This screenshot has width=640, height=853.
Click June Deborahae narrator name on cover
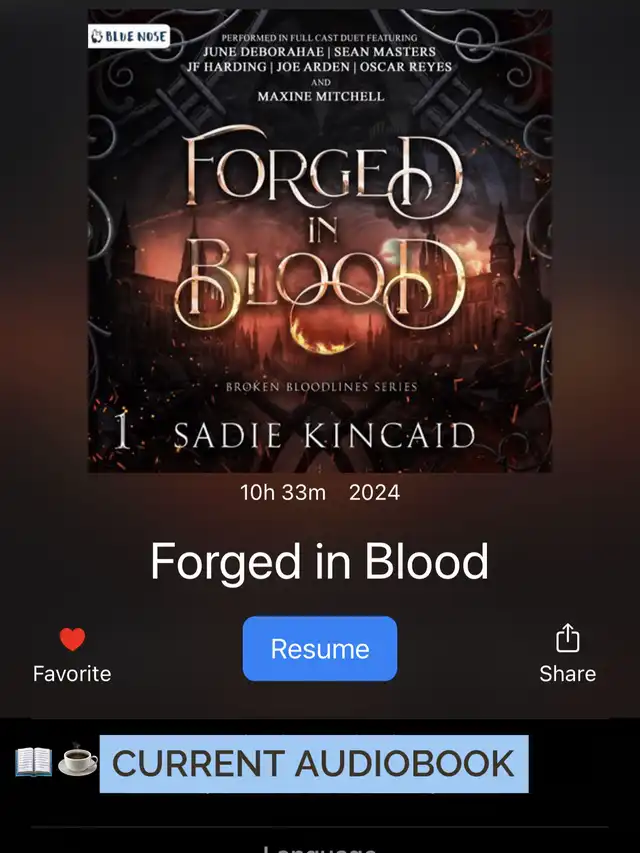pos(263,52)
